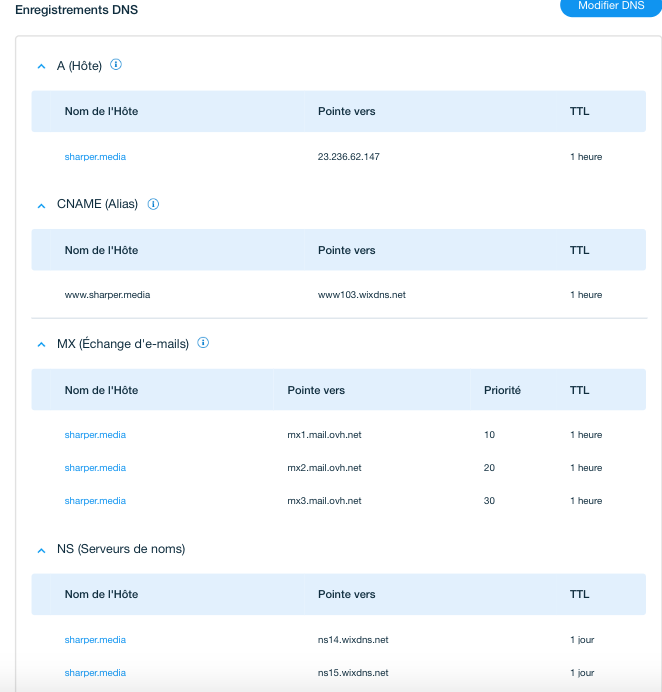Click the Priorité column header in MX table
Viewport: 662px width, 692px height.
(502, 390)
